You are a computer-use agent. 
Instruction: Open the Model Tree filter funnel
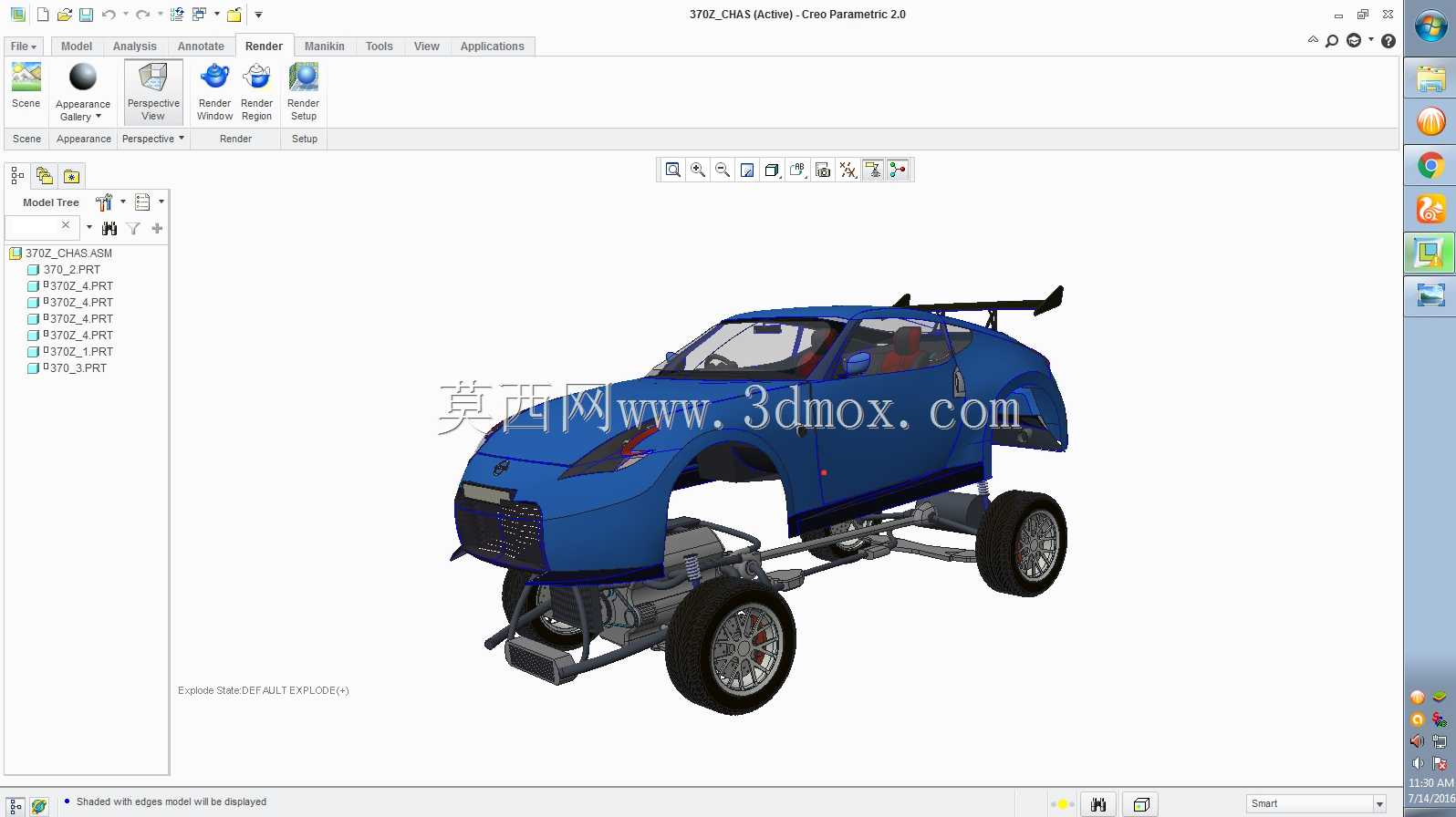pos(133,228)
